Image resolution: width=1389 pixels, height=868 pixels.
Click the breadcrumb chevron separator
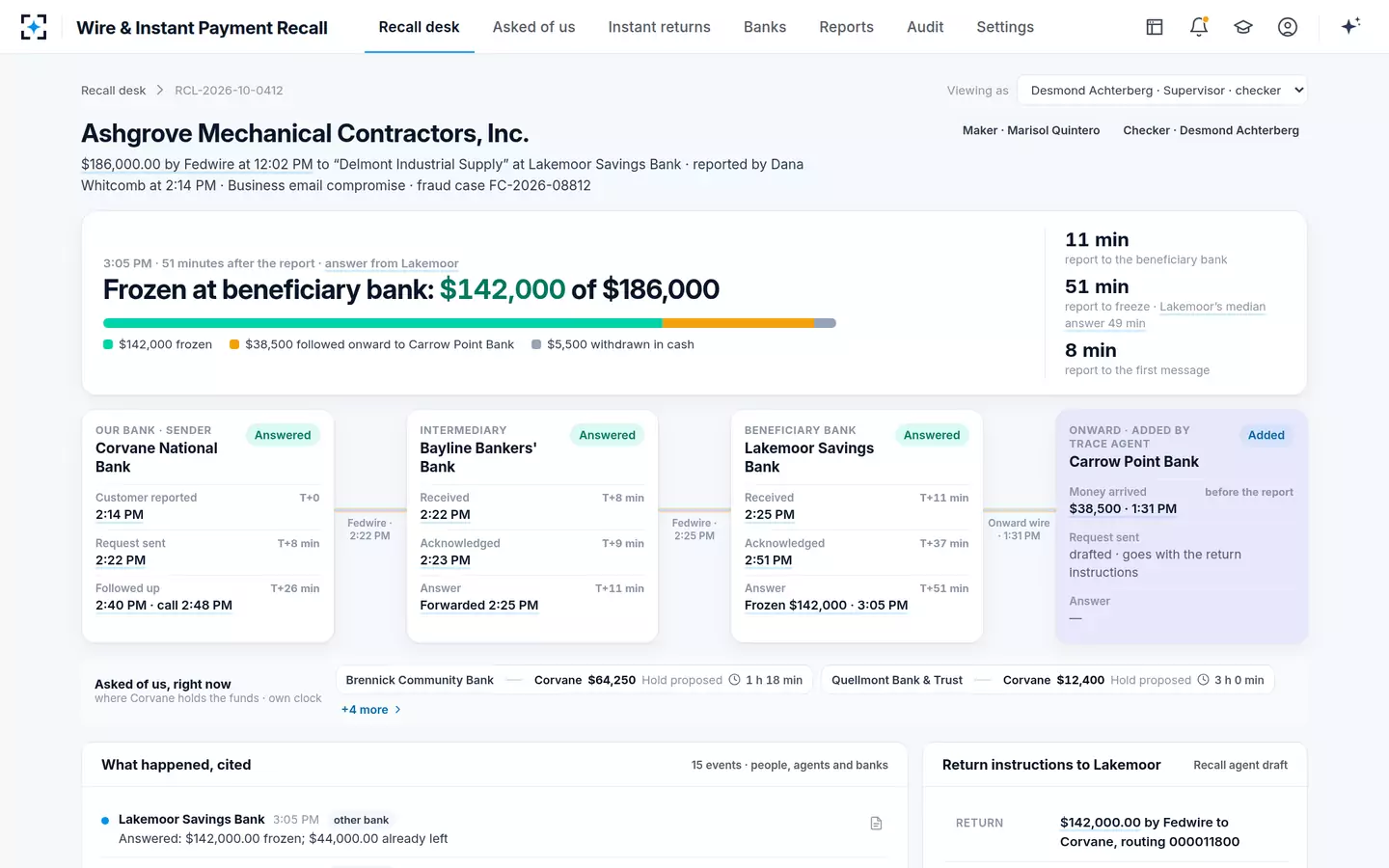(160, 91)
